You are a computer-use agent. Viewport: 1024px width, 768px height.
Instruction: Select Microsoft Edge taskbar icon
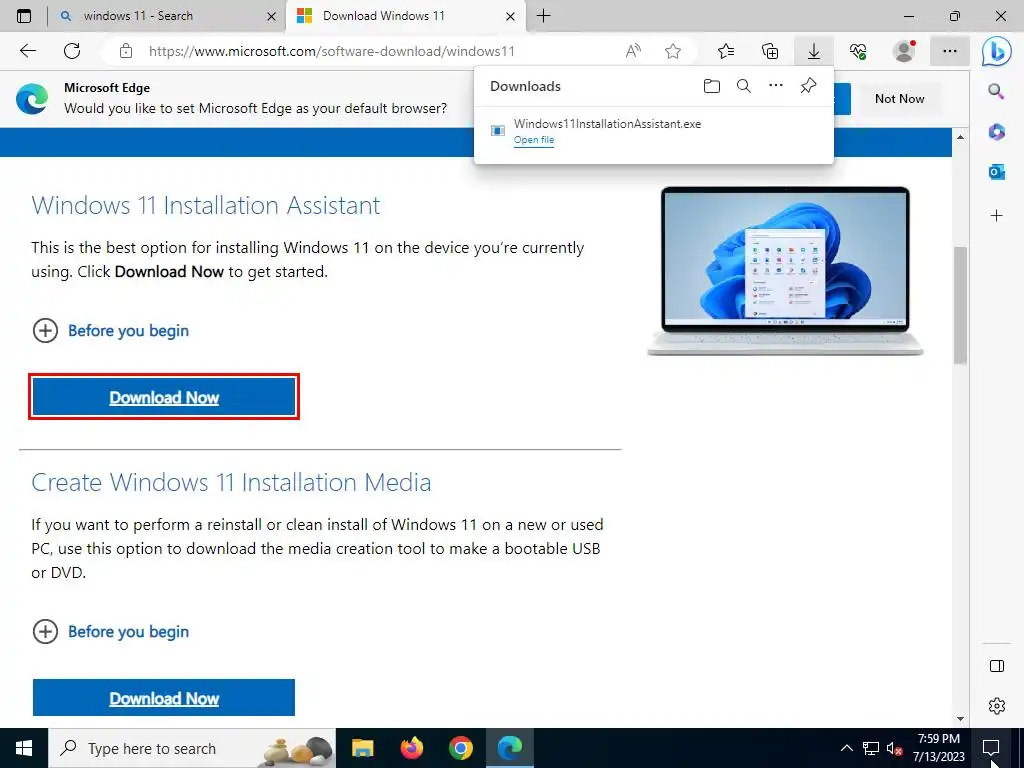[x=509, y=748]
